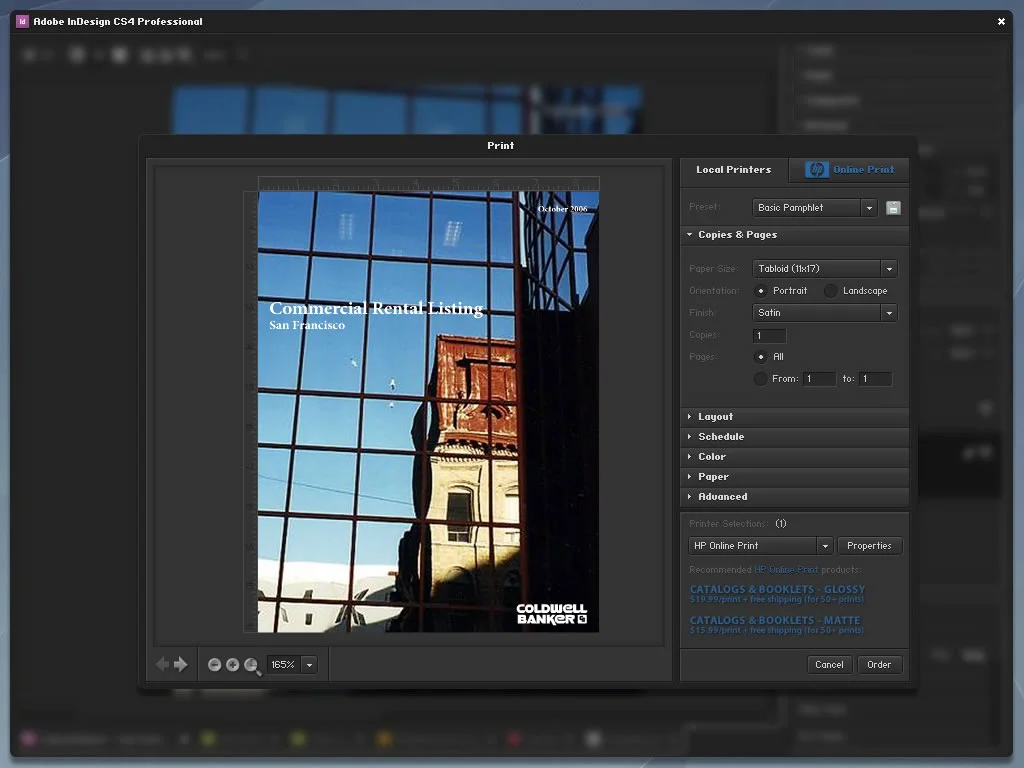Switch to the Online Print tab

(849, 170)
